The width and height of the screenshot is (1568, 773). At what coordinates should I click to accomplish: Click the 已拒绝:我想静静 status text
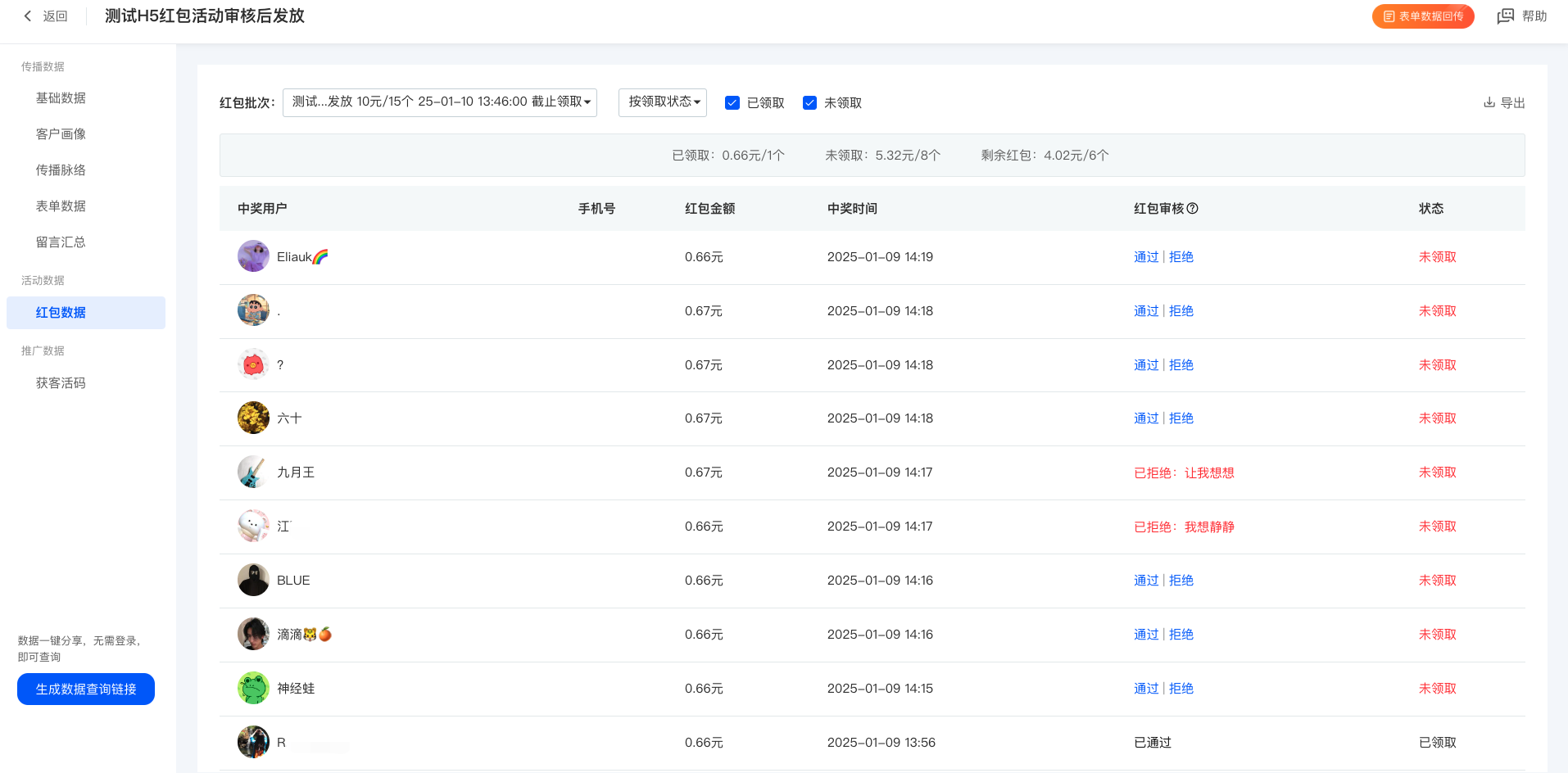[x=1184, y=527]
